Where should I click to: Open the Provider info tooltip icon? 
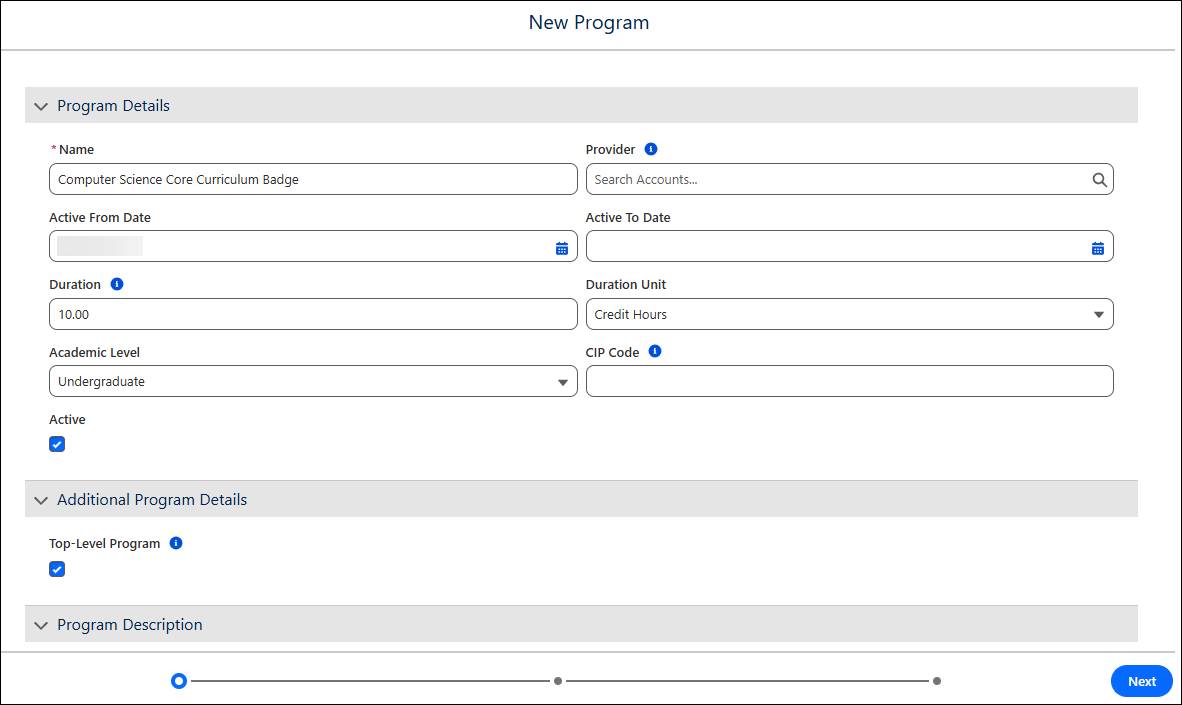(650, 149)
